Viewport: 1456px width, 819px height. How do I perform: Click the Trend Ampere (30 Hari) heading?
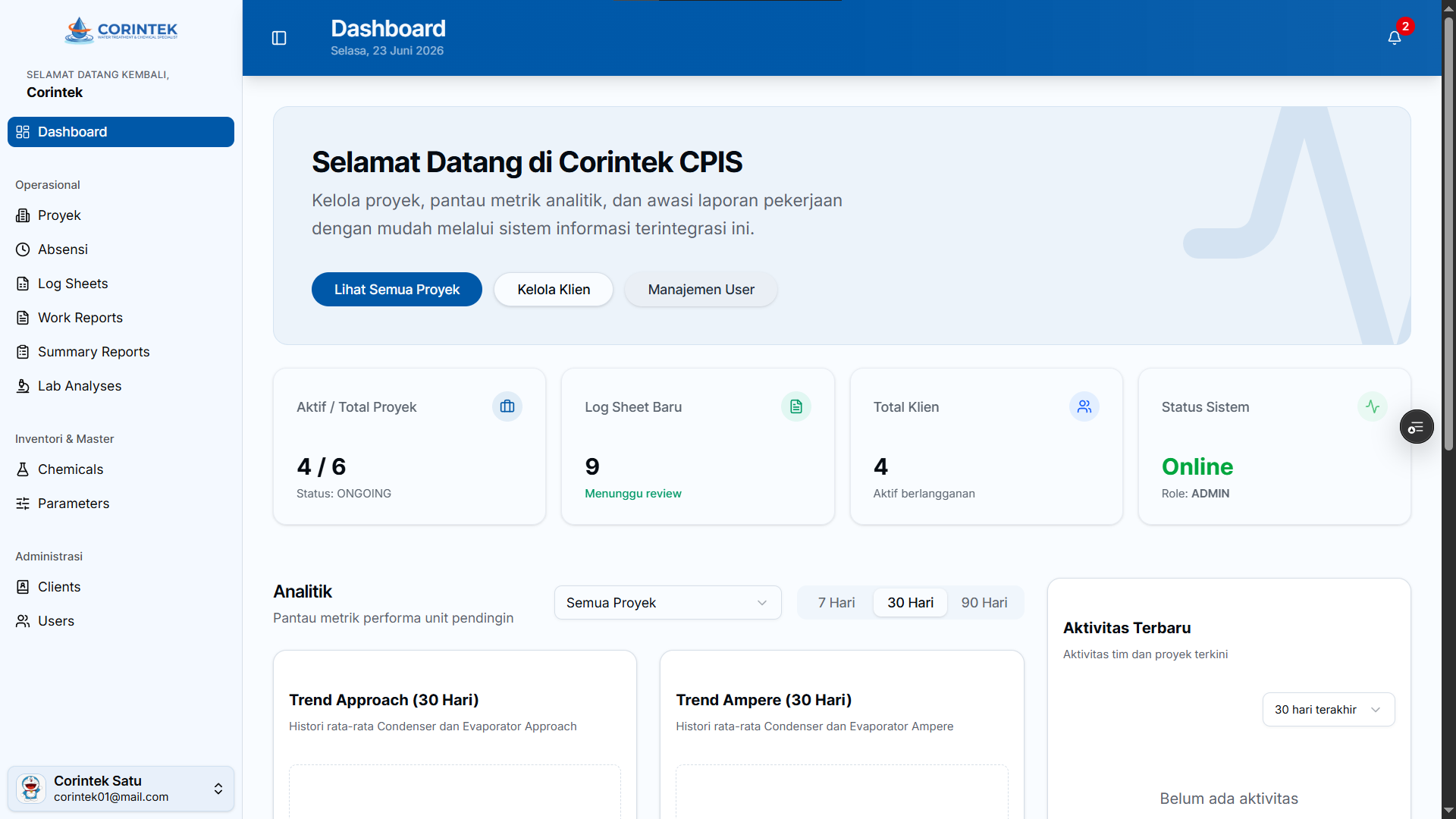764,700
